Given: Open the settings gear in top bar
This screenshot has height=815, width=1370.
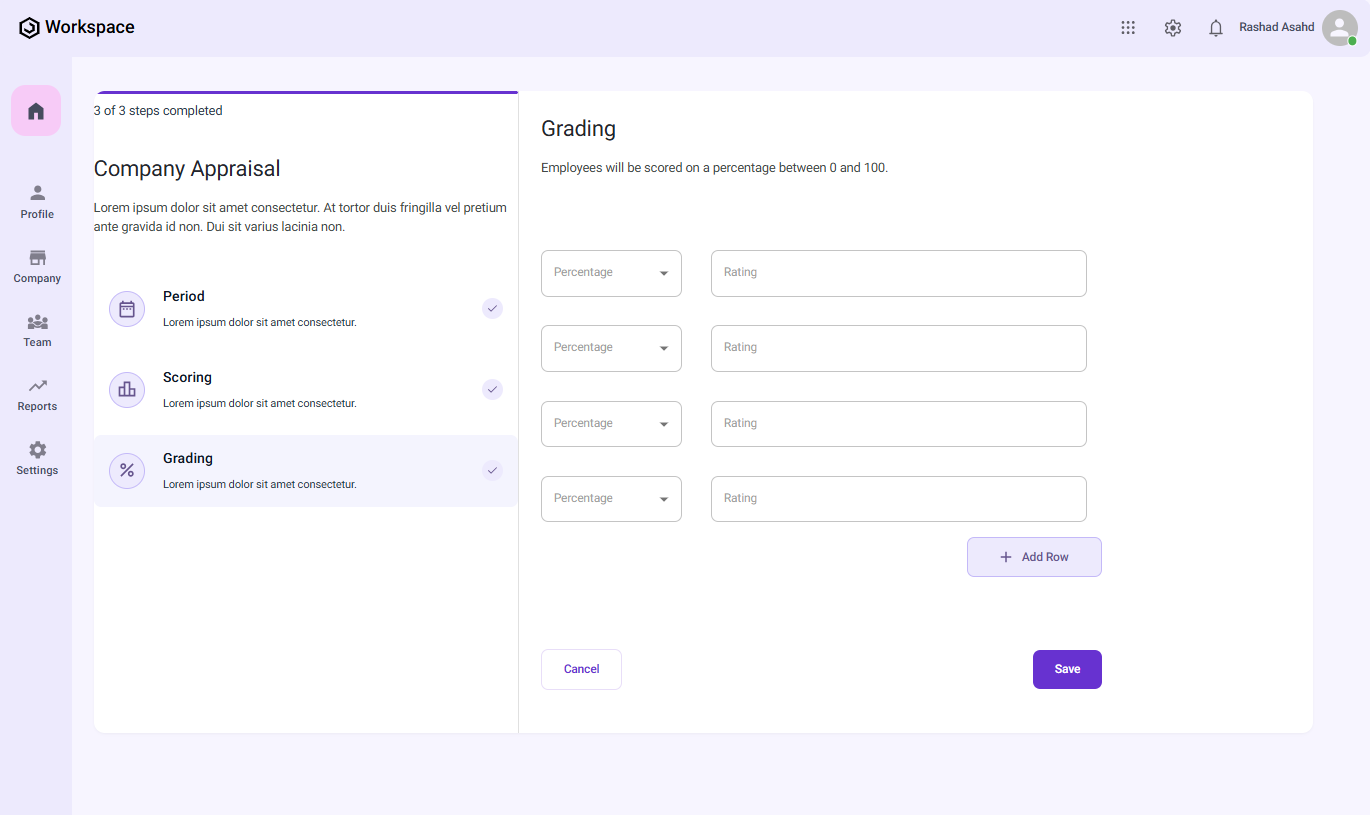Looking at the screenshot, I should [1173, 28].
